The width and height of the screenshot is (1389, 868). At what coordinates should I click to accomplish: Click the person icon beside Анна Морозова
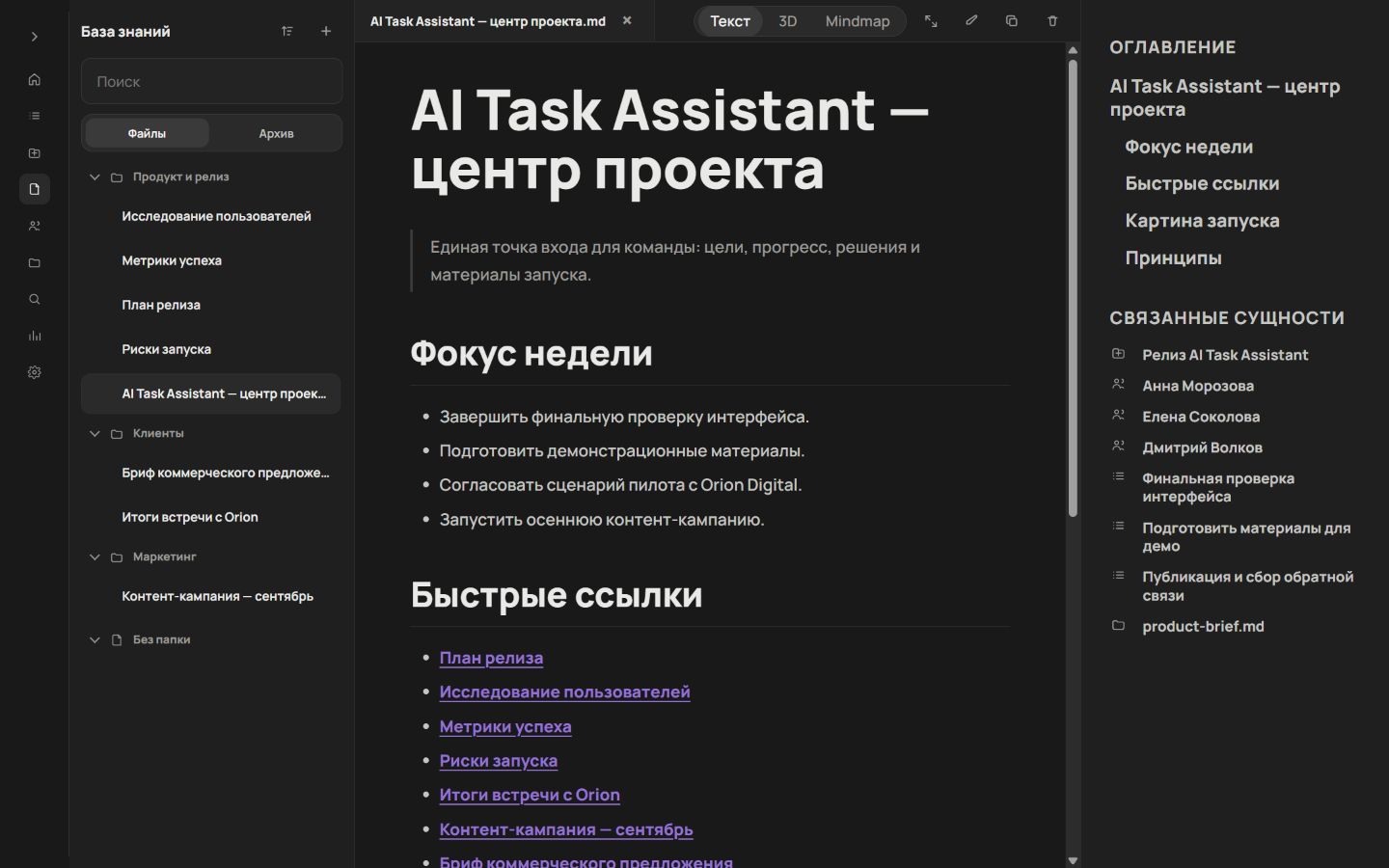1119,384
